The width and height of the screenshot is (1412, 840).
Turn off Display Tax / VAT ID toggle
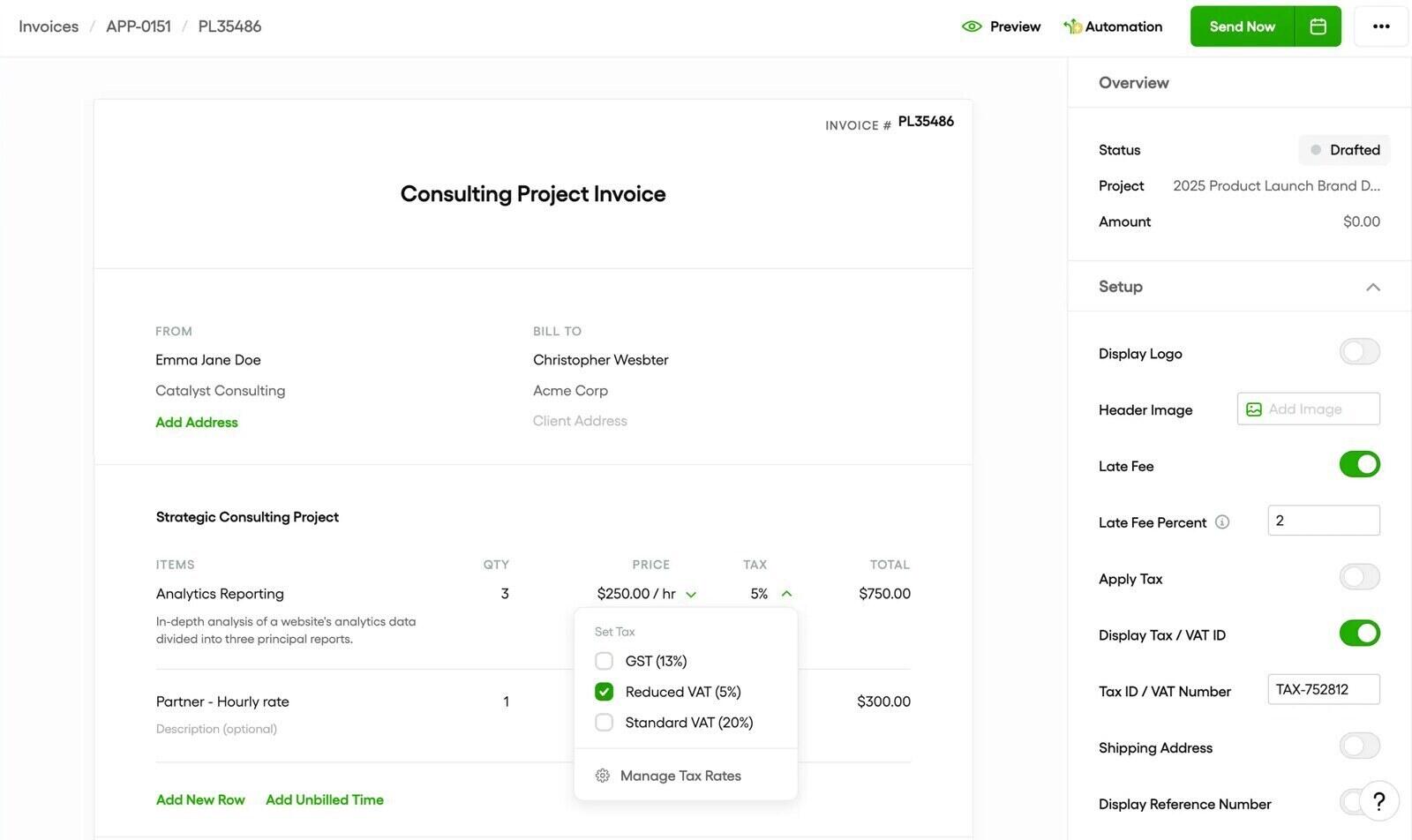1359,634
